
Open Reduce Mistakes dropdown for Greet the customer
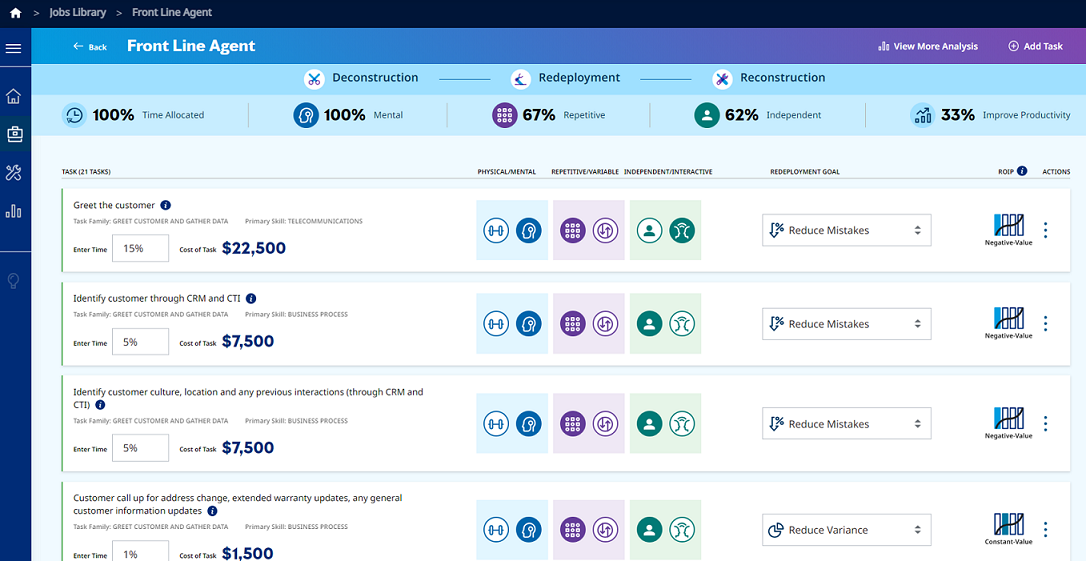click(846, 230)
